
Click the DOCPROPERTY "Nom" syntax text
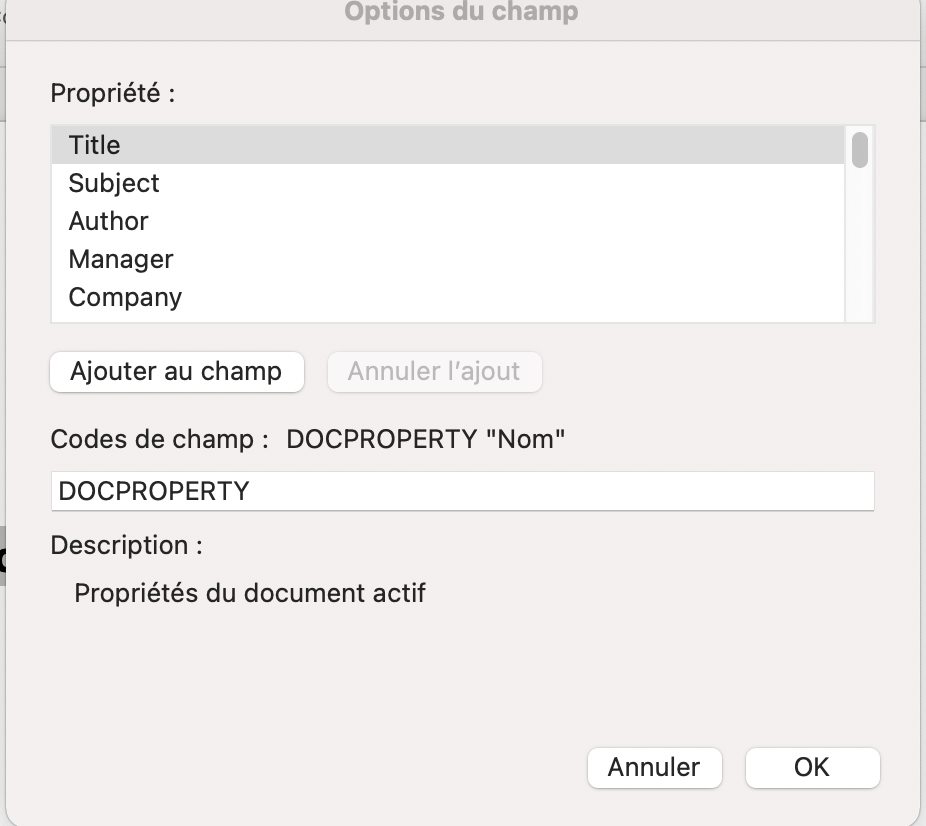click(426, 439)
